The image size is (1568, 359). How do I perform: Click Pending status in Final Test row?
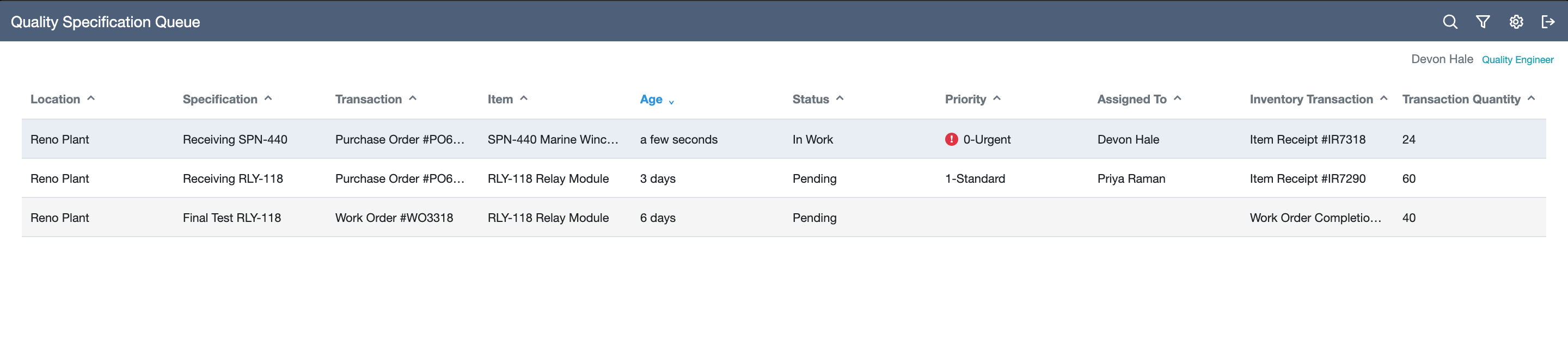coord(814,218)
